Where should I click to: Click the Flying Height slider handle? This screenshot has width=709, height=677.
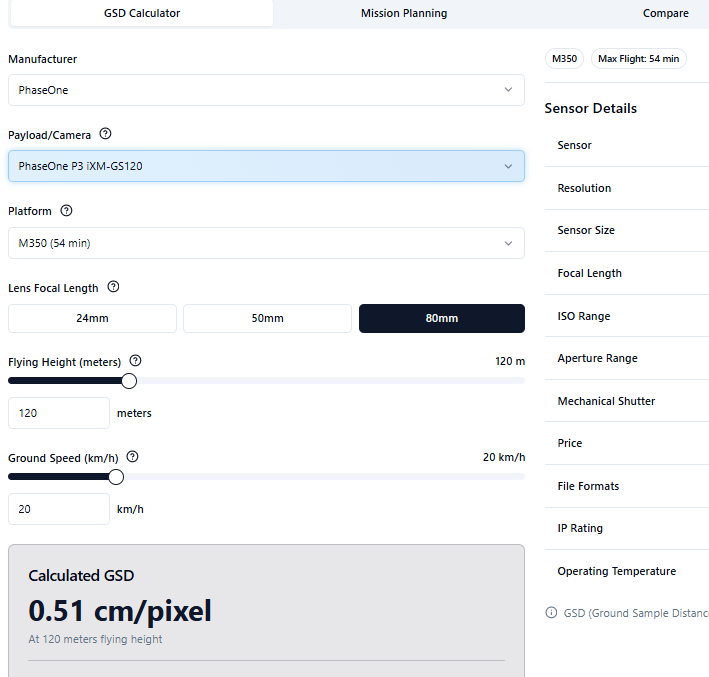[x=129, y=381]
